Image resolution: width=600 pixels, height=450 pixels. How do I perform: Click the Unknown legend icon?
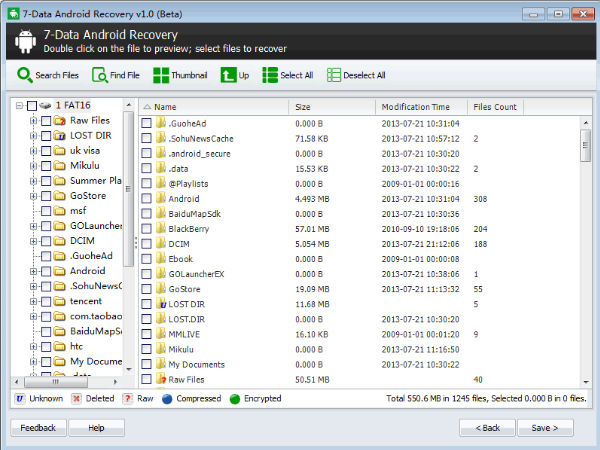tap(20, 398)
